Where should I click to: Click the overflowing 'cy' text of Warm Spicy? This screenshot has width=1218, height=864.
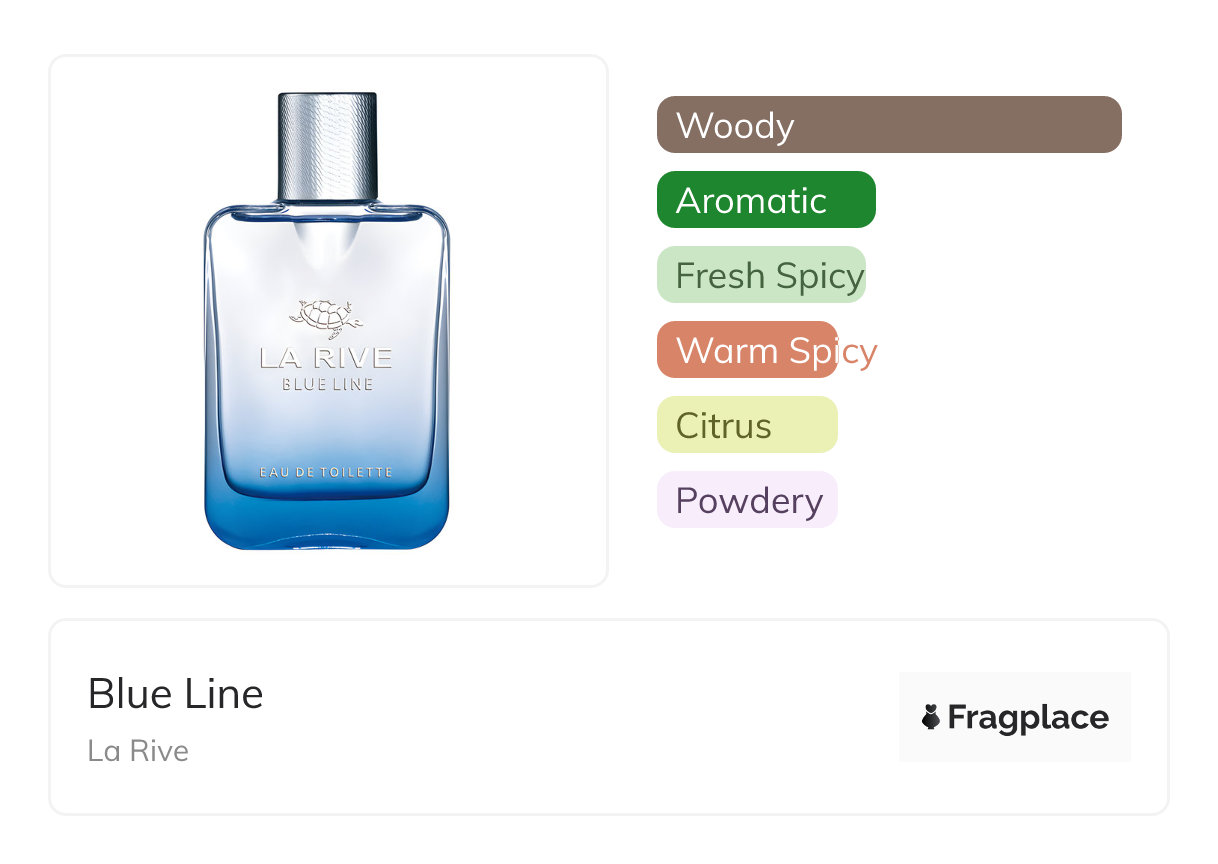[858, 350]
